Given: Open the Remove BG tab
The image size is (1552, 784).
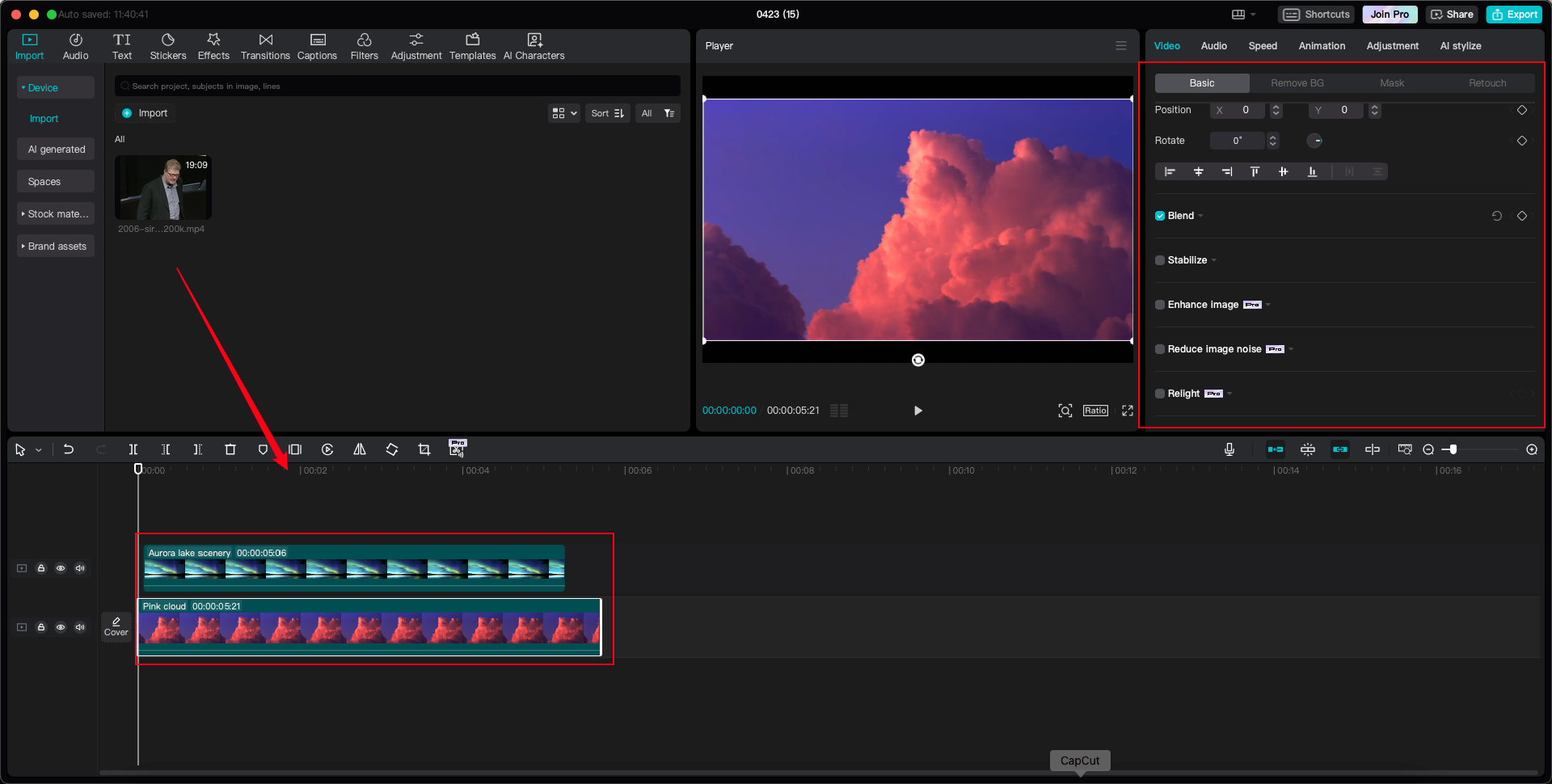Looking at the screenshot, I should 1297,82.
